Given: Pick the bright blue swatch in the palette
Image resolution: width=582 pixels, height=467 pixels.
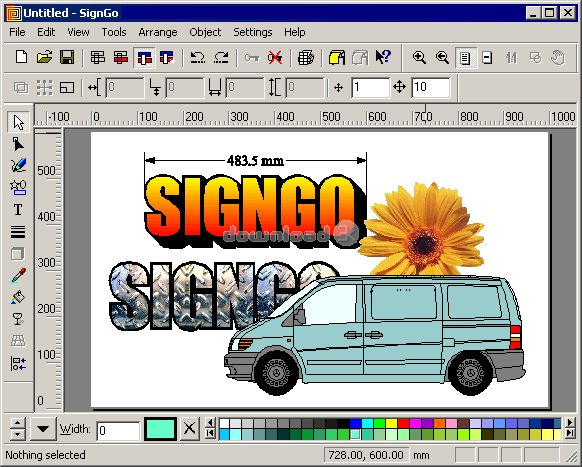Looking at the screenshot, I should tap(355, 423).
